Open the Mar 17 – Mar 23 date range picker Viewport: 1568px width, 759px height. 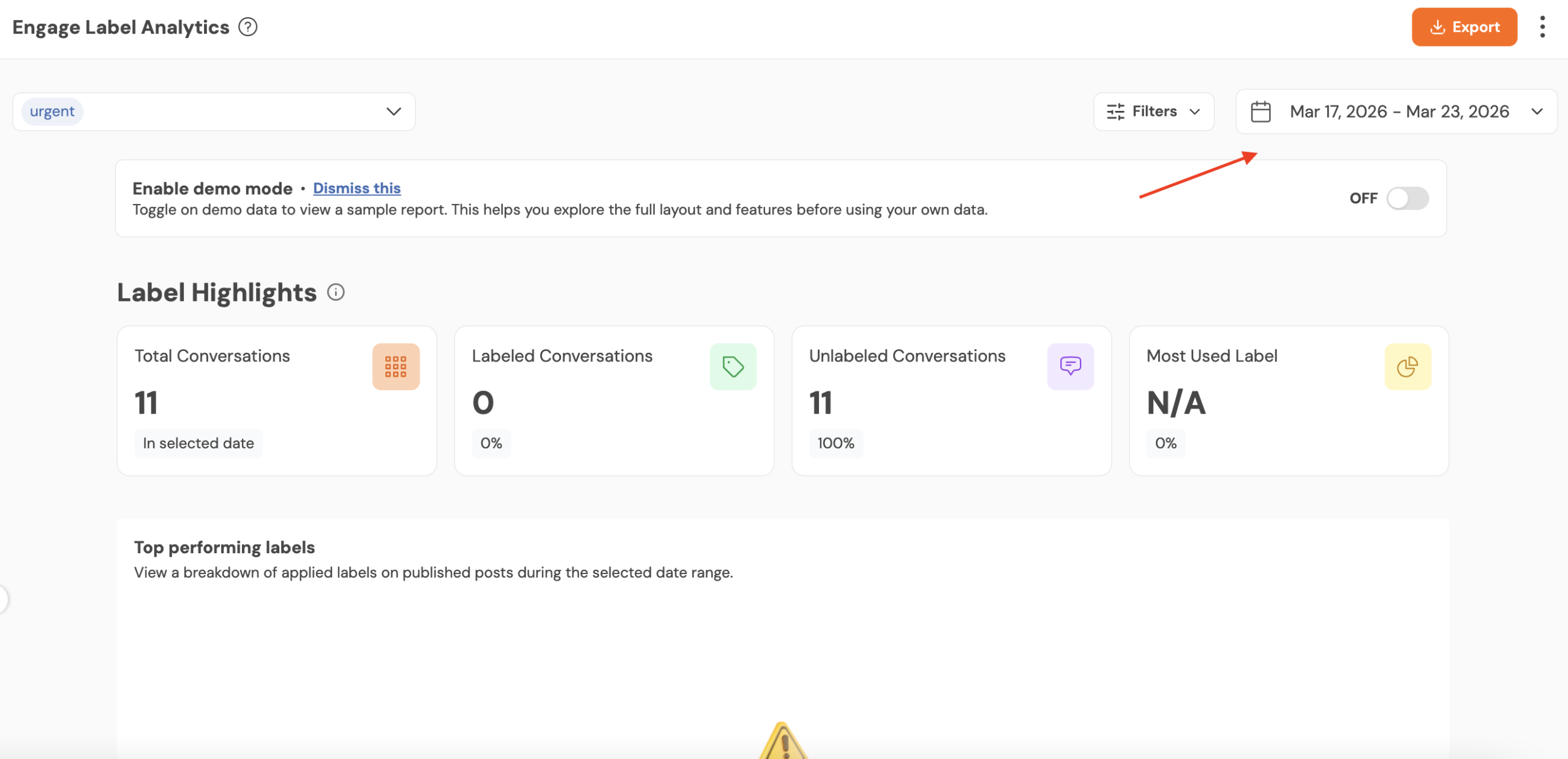coord(1398,111)
